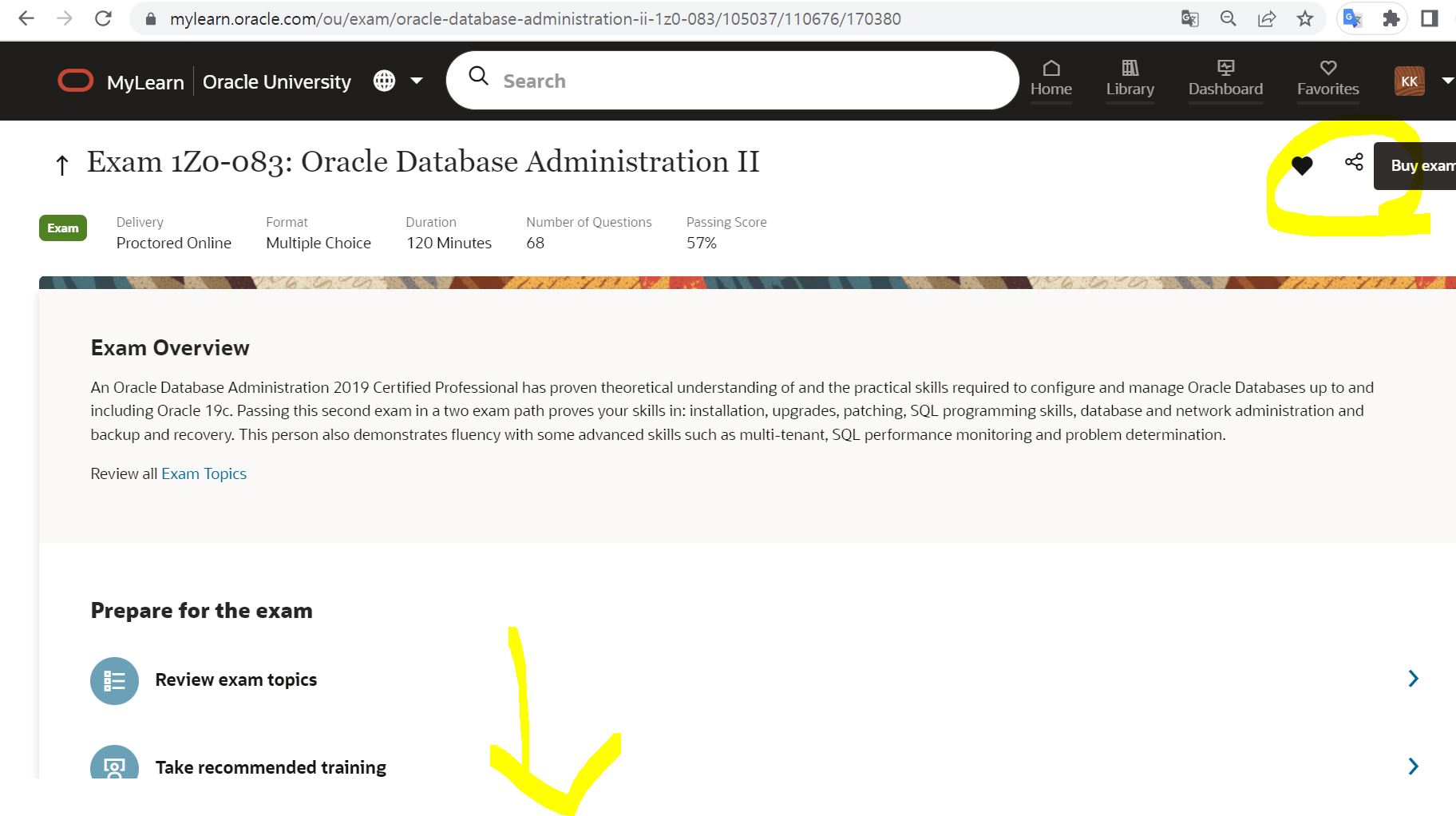1456x816 pixels.
Task: Expand the Review exam topics chevron
Action: tap(1413, 679)
